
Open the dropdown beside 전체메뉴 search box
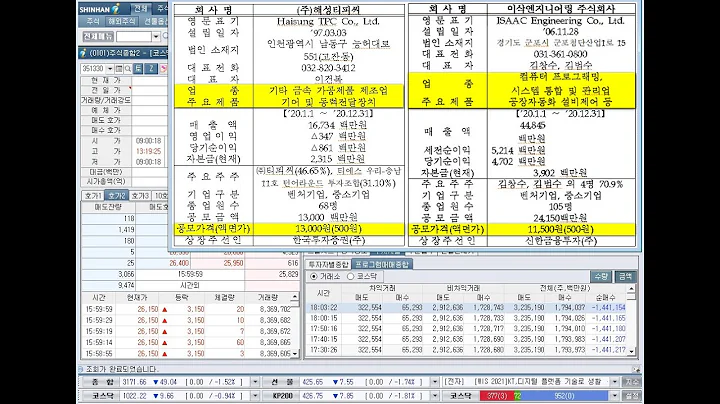click(156, 36)
